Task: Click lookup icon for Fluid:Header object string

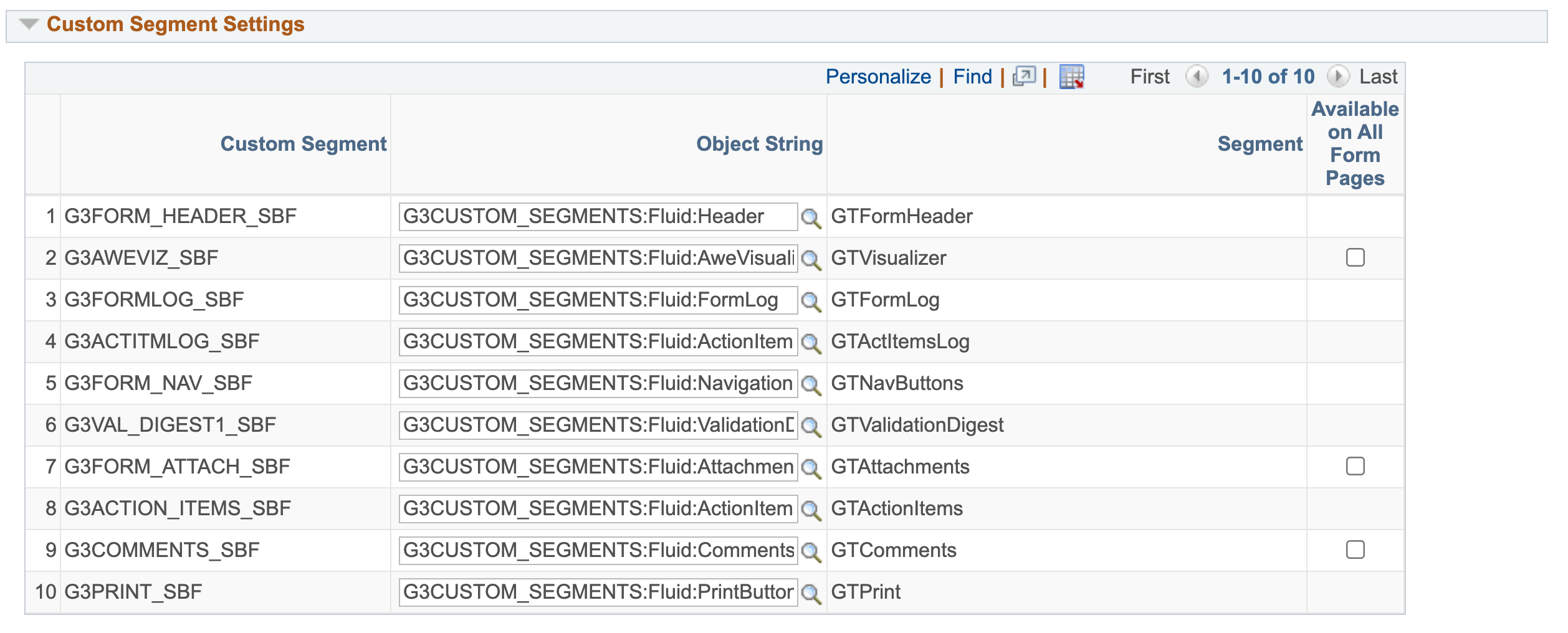Action: click(x=811, y=218)
